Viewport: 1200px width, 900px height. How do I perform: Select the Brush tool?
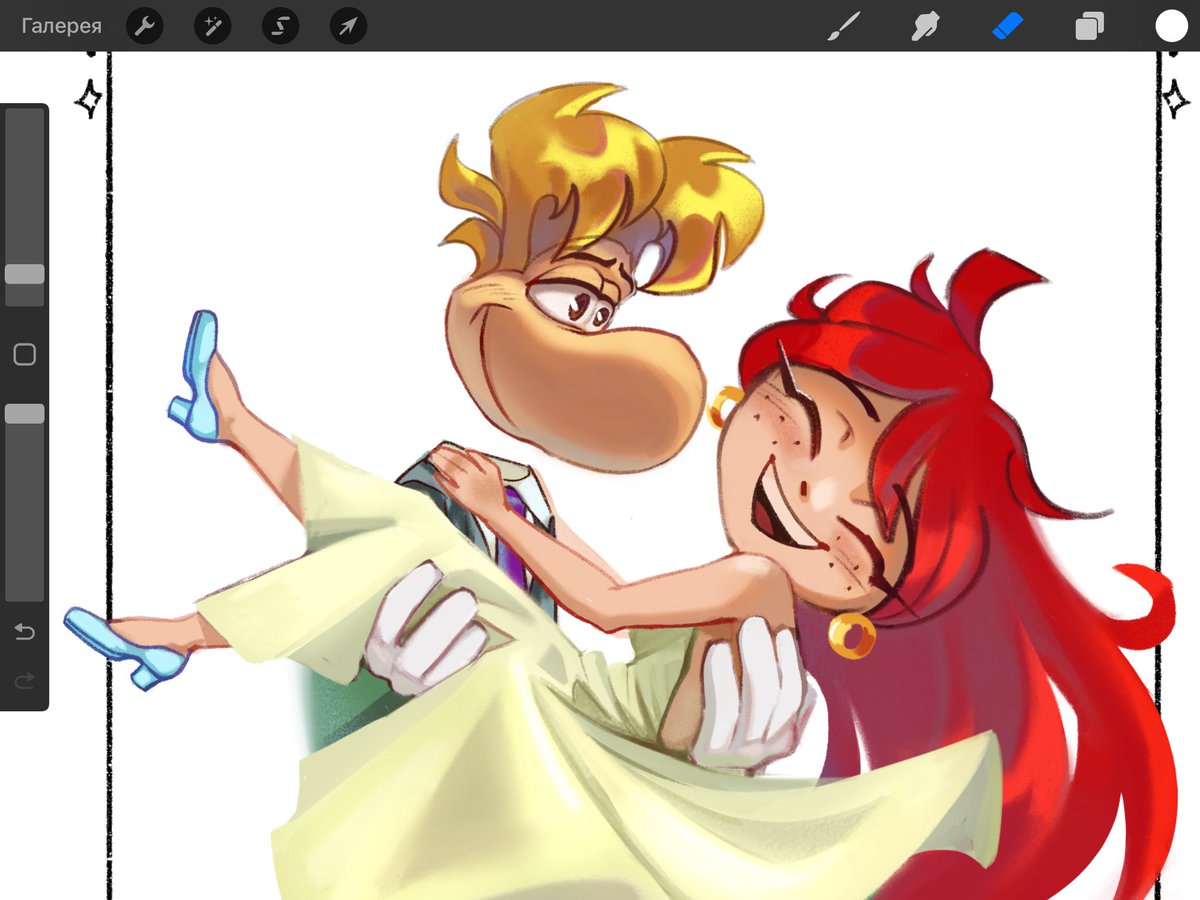(843, 27)
